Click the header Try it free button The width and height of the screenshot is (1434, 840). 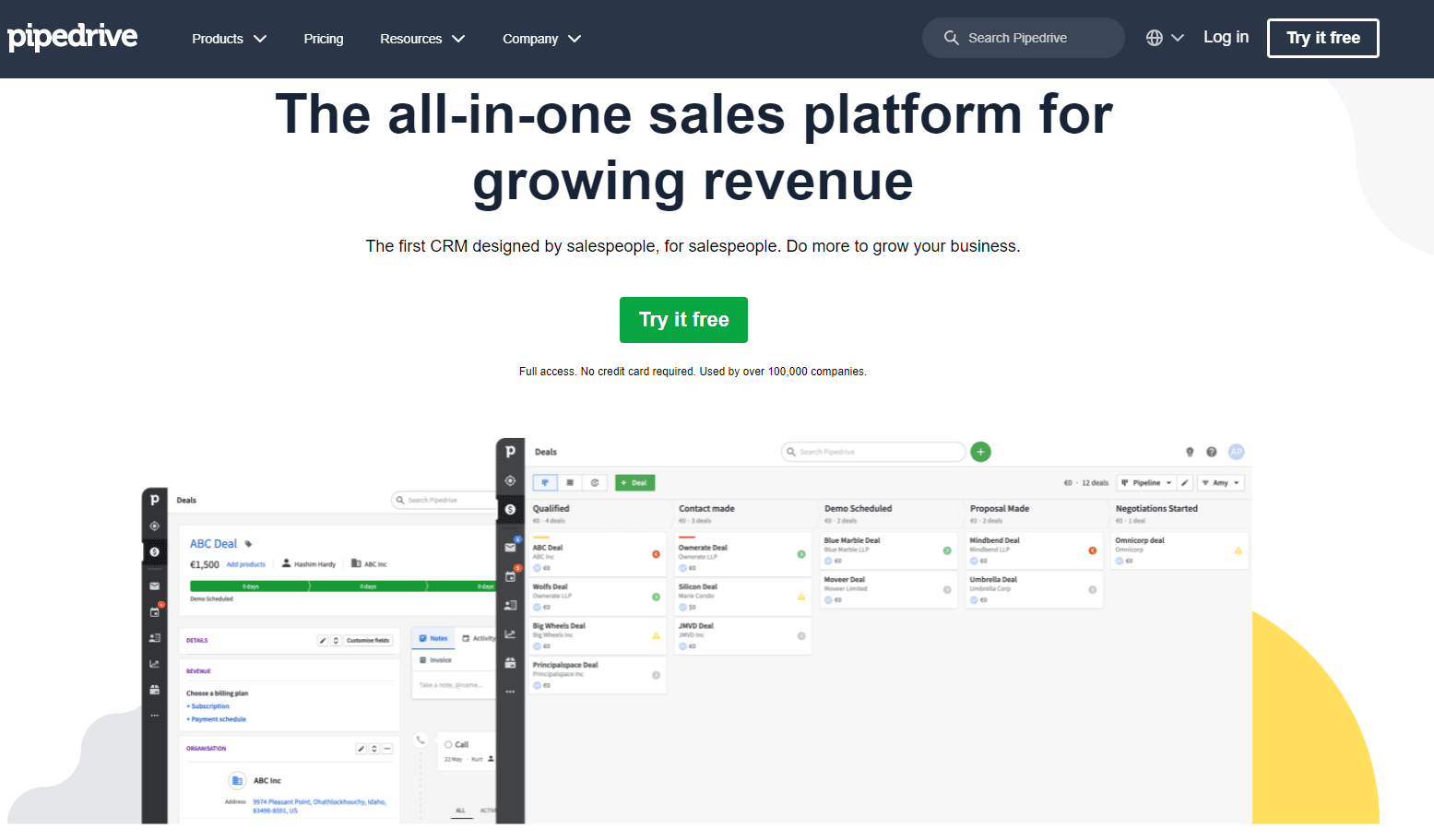[1323, 38]
